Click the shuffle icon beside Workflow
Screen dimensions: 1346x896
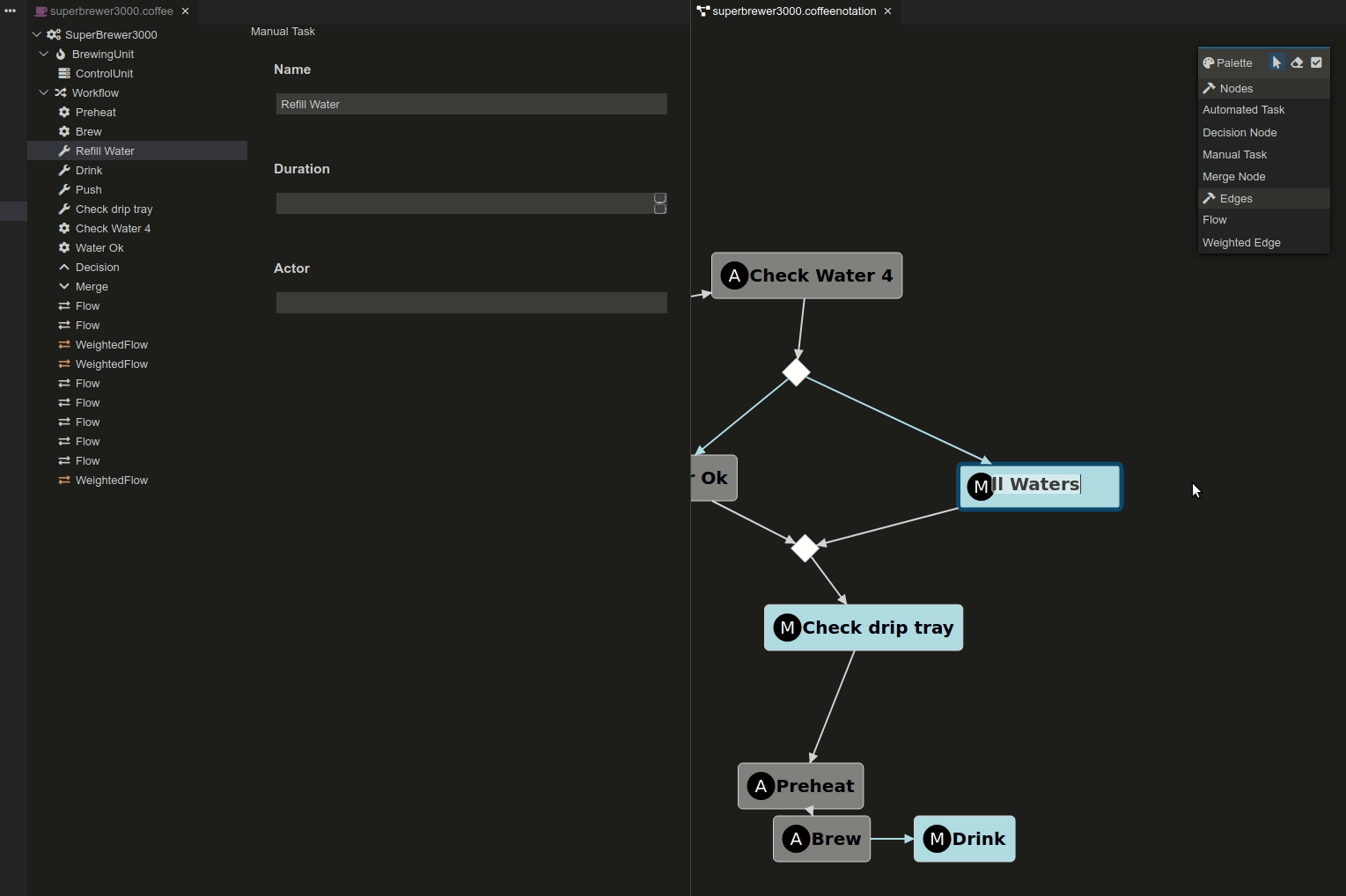point(61,92)
